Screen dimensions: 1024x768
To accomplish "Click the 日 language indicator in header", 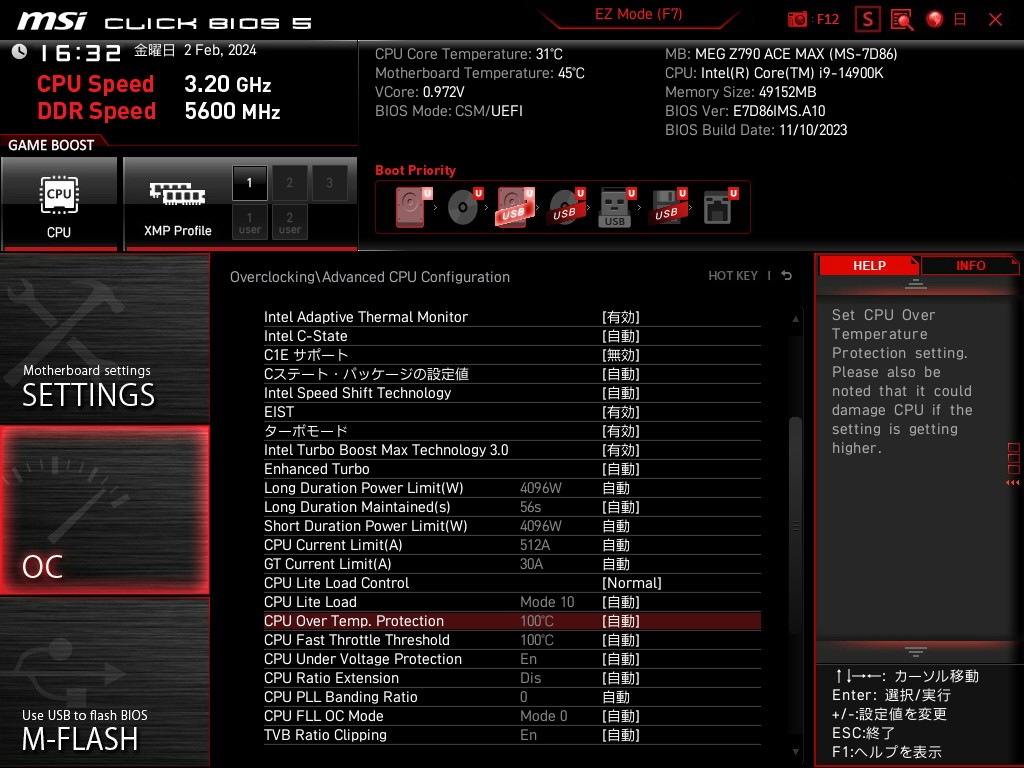I will pos(960,20).
